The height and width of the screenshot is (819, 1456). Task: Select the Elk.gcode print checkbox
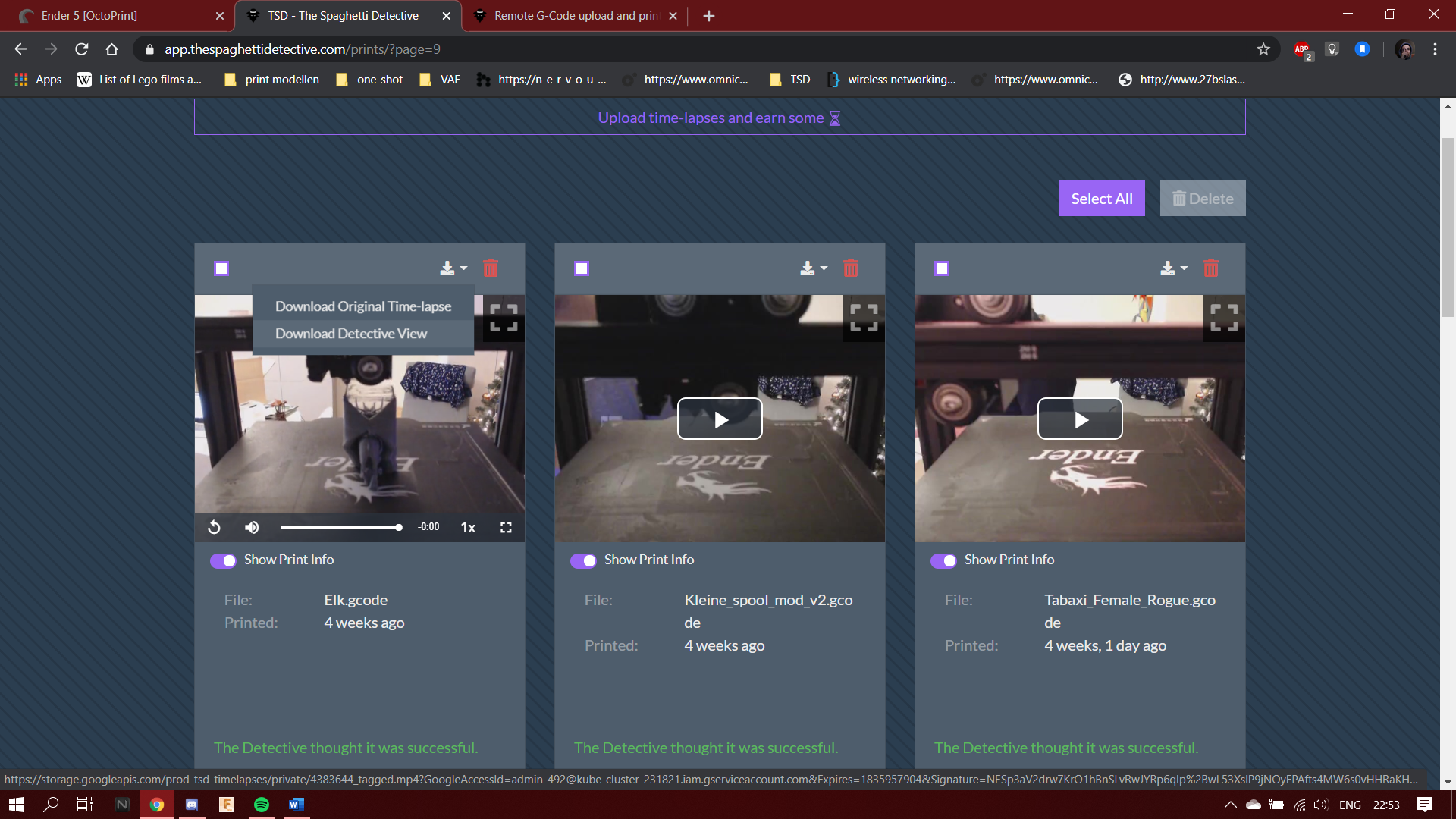[x=221, y=268]
